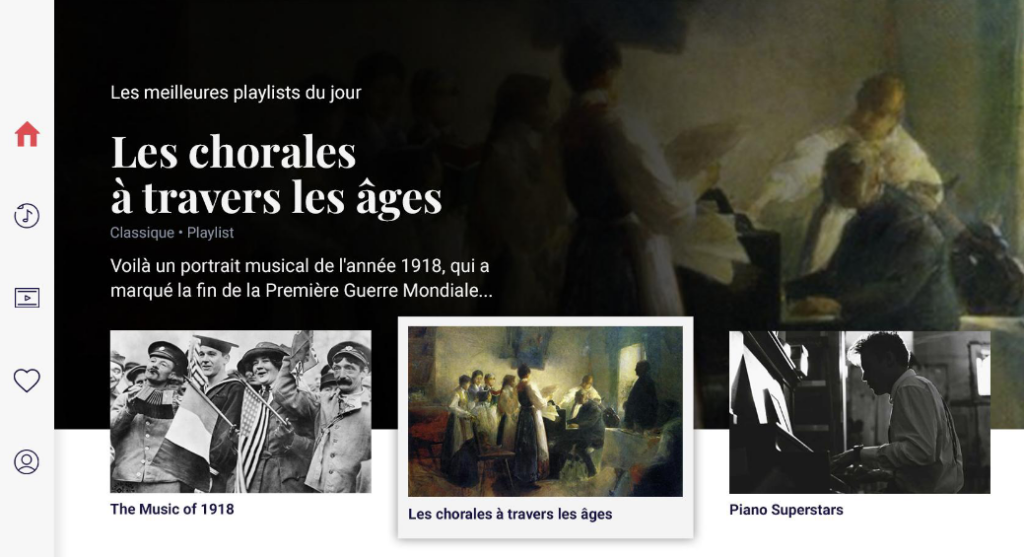Viewport: 1024px width, 557px height.
Task: Open "Les chorales à travers les âges" card title
Action: pos(510,515)
